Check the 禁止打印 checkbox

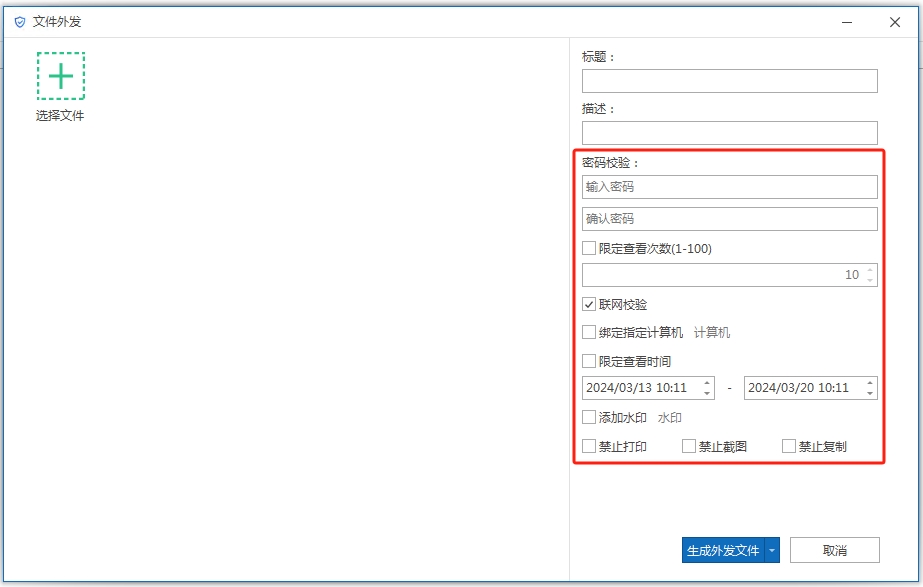(588, 446)
